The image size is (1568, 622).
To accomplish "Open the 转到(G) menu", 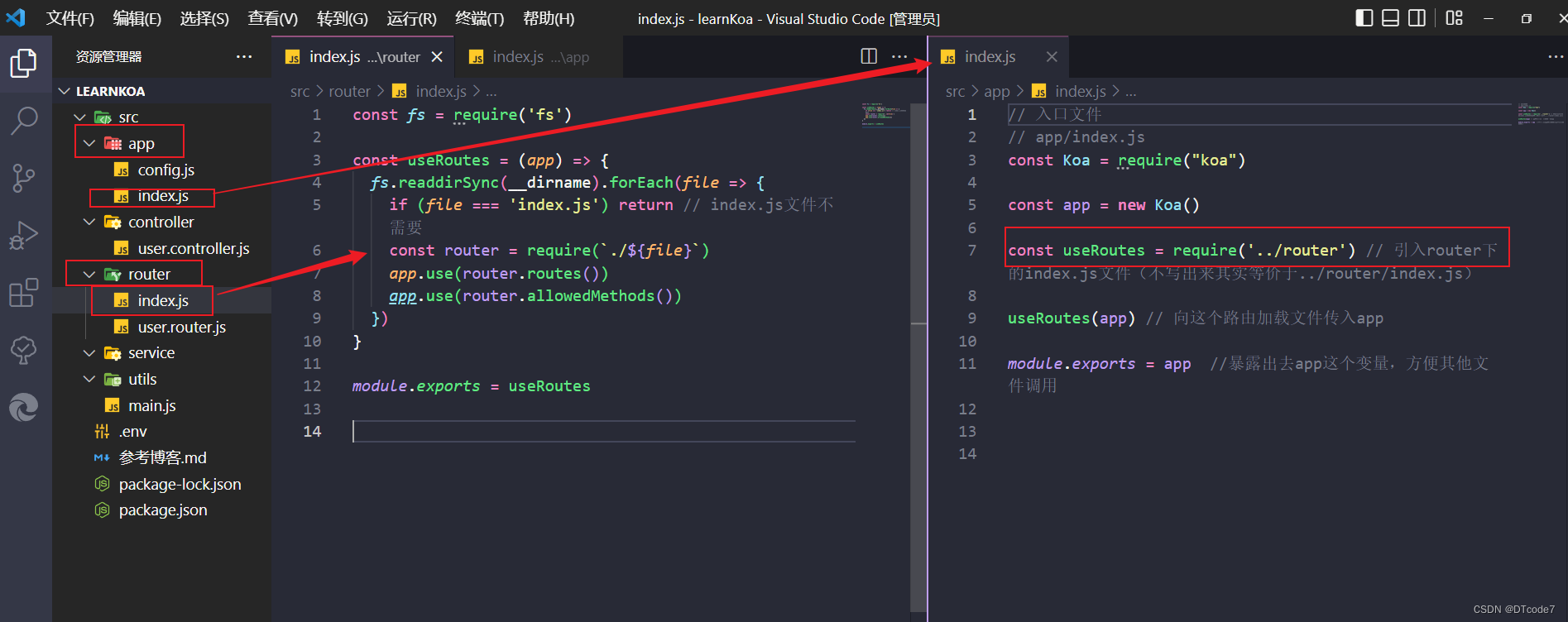I will (342, 18).
